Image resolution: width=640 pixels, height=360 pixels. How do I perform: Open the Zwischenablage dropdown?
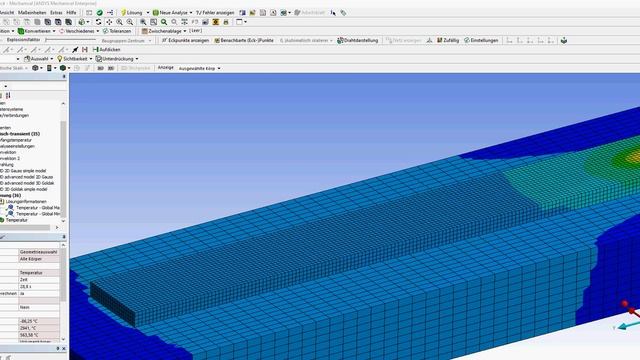pyautogui.click(x=164, y=31)
